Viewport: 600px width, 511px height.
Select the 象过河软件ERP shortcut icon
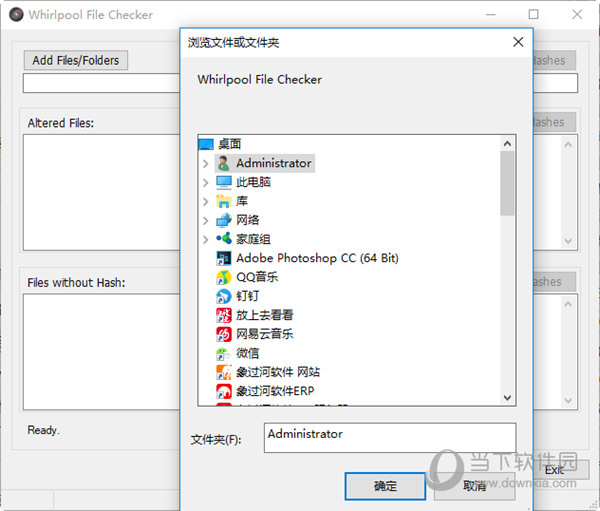(223, 391)
